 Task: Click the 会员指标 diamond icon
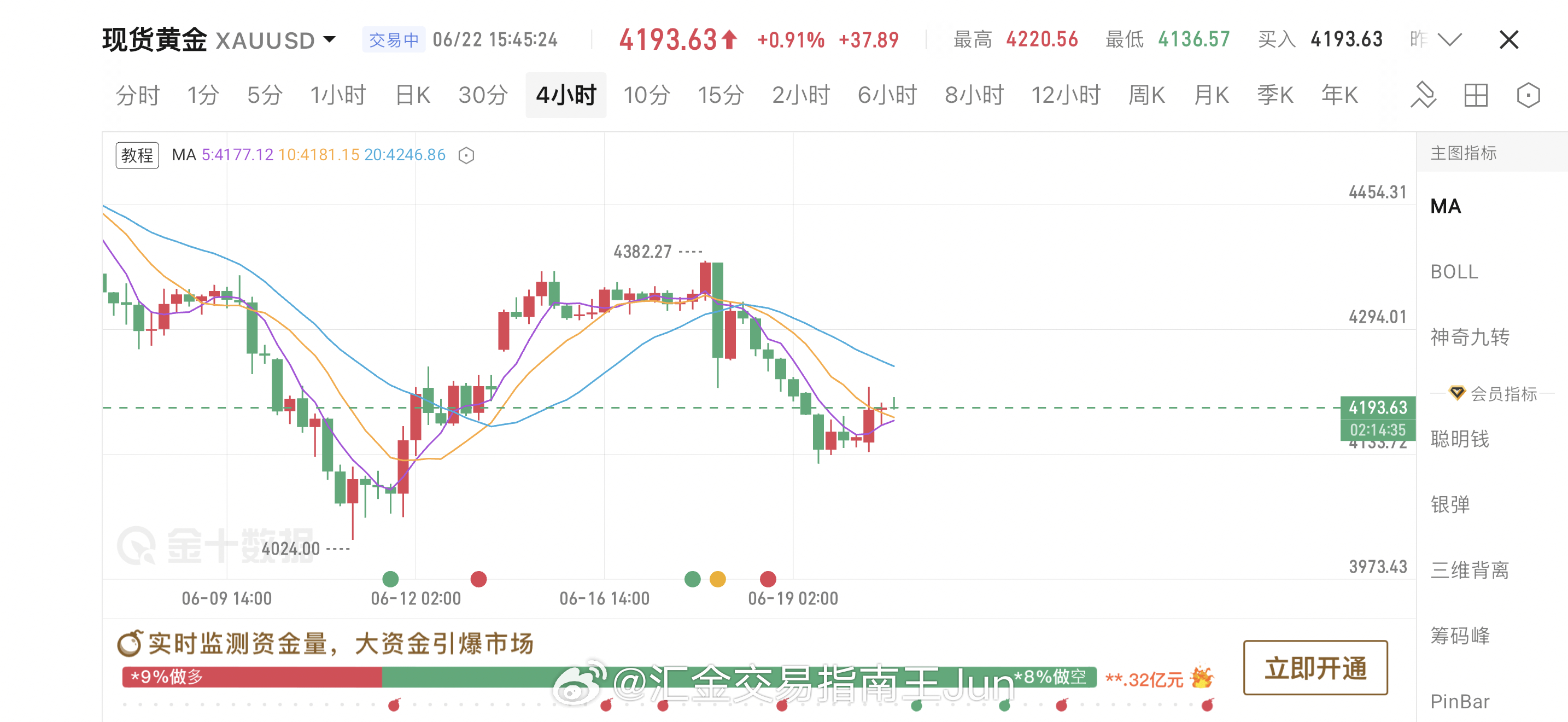pyautogui.click(x=1456, y=392)
